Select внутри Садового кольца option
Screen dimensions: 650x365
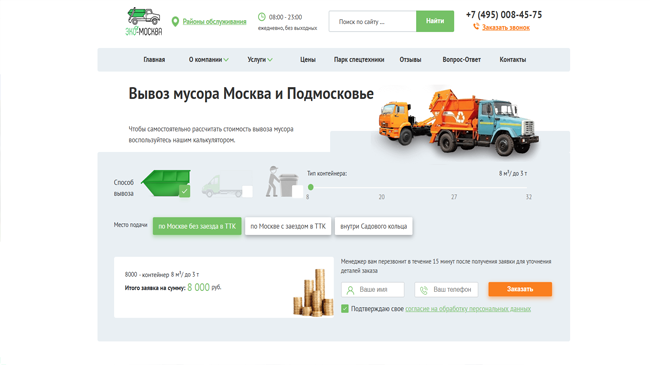click(x=374, y=226)
